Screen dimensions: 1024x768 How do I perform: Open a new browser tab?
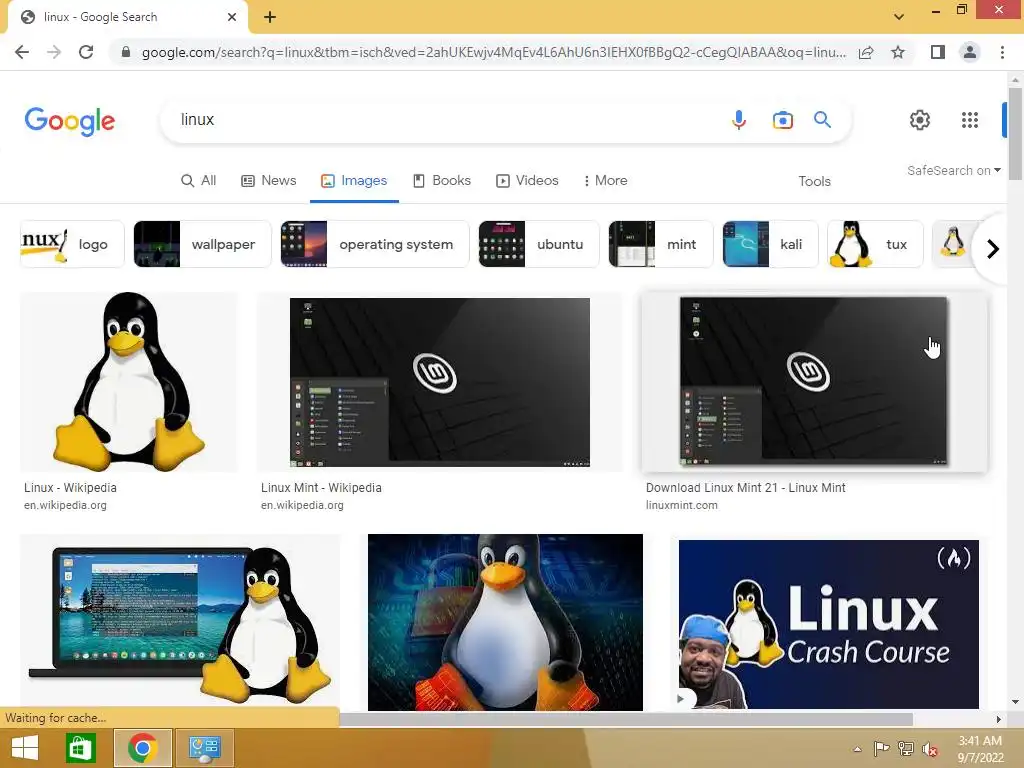coord(270,18)
